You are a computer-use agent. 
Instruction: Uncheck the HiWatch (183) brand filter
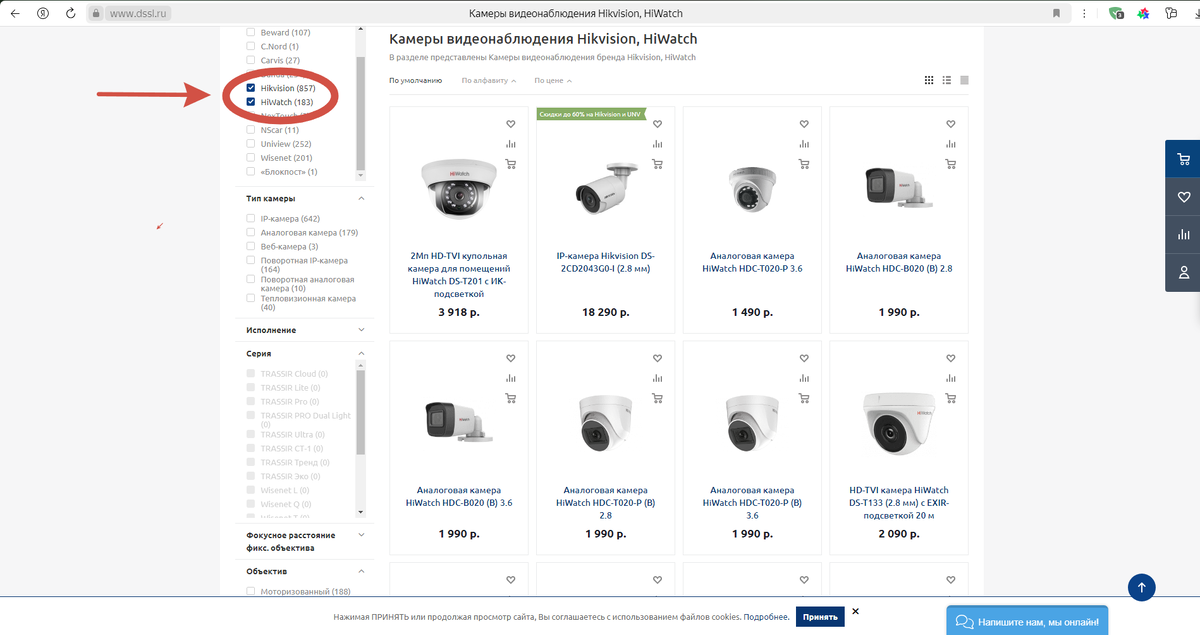click(251, 102)
